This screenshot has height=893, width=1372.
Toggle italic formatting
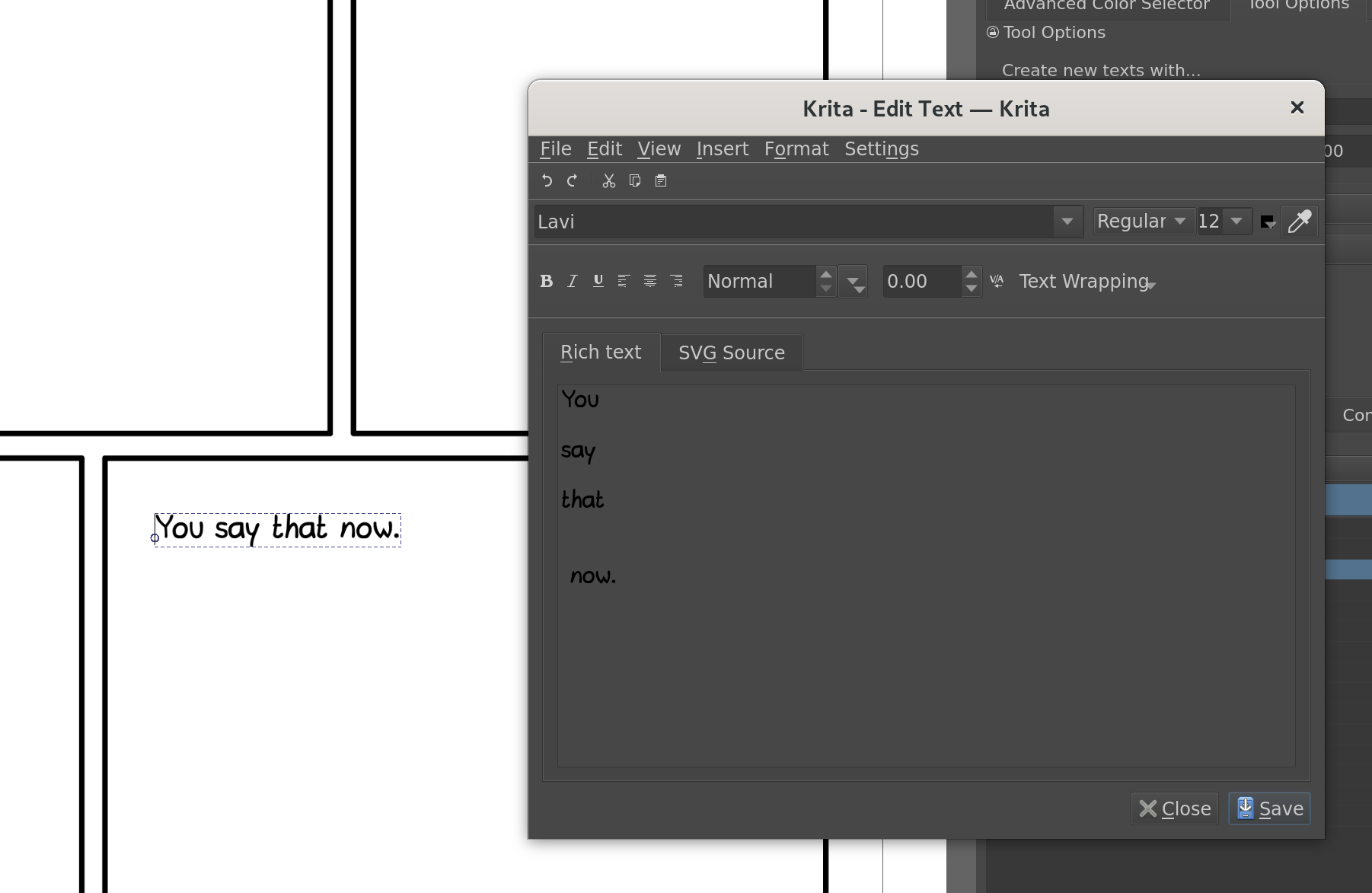[x=572, y=281]
